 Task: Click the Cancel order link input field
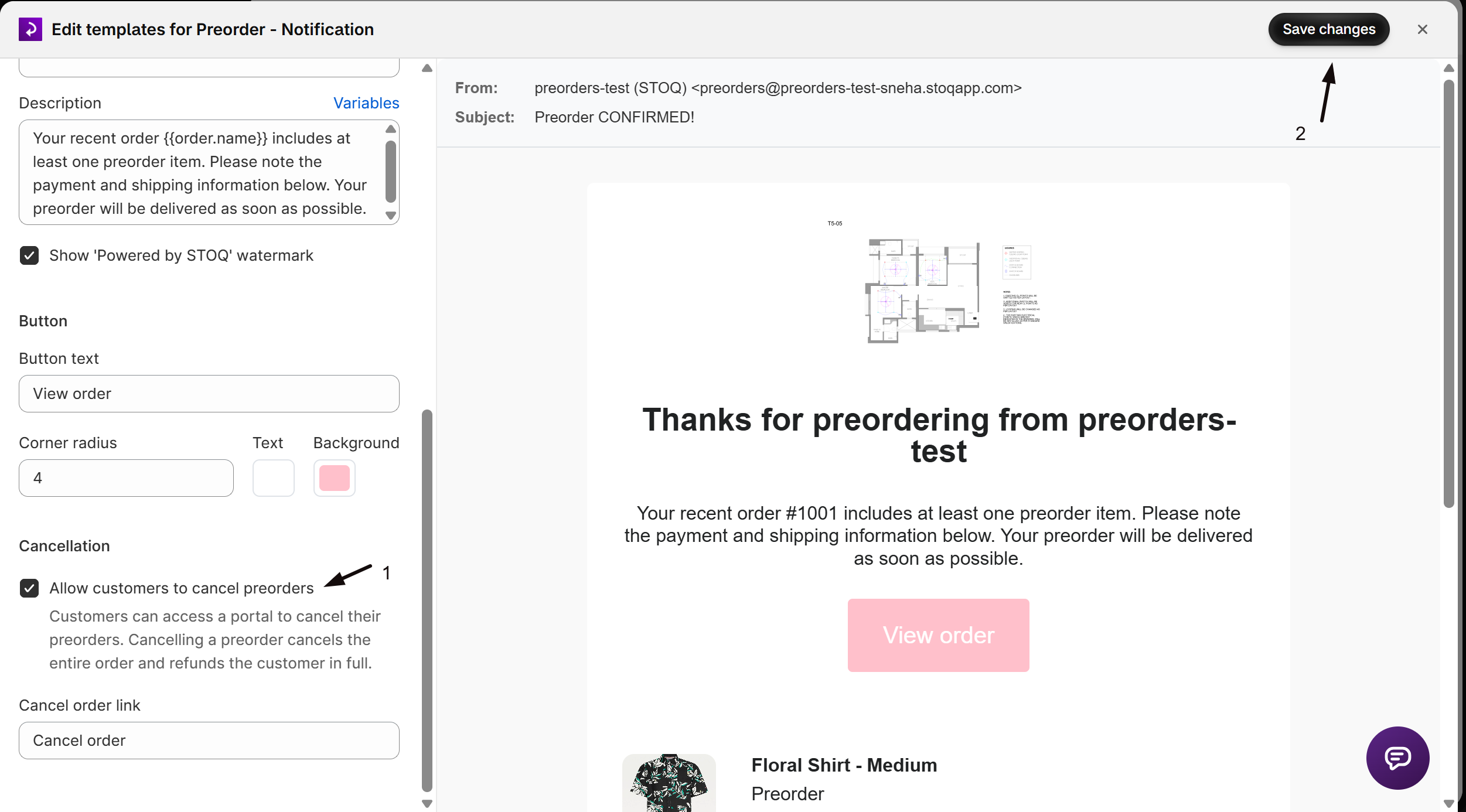(209, 741)
